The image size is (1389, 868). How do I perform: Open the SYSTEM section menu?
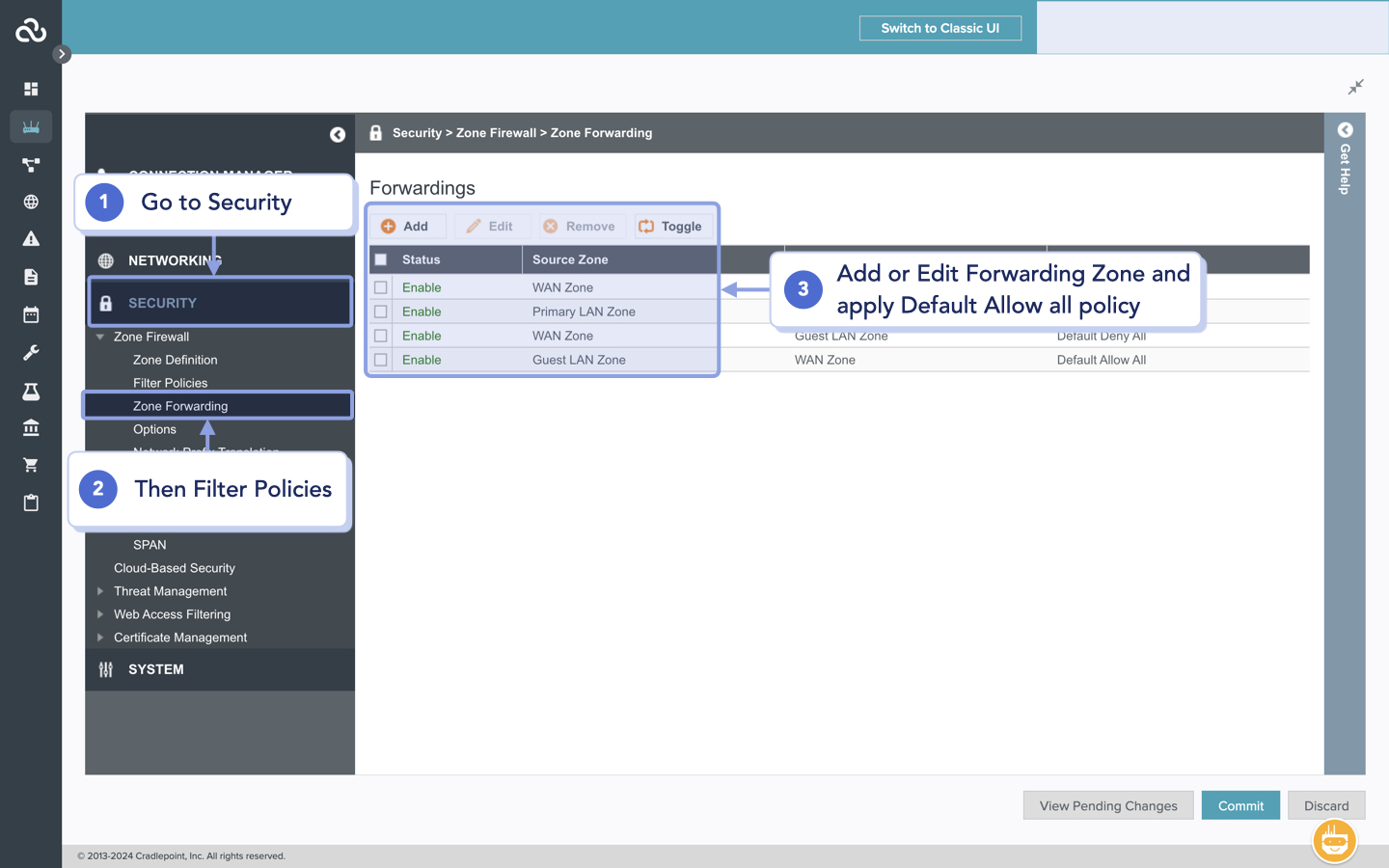coord(156,669)
